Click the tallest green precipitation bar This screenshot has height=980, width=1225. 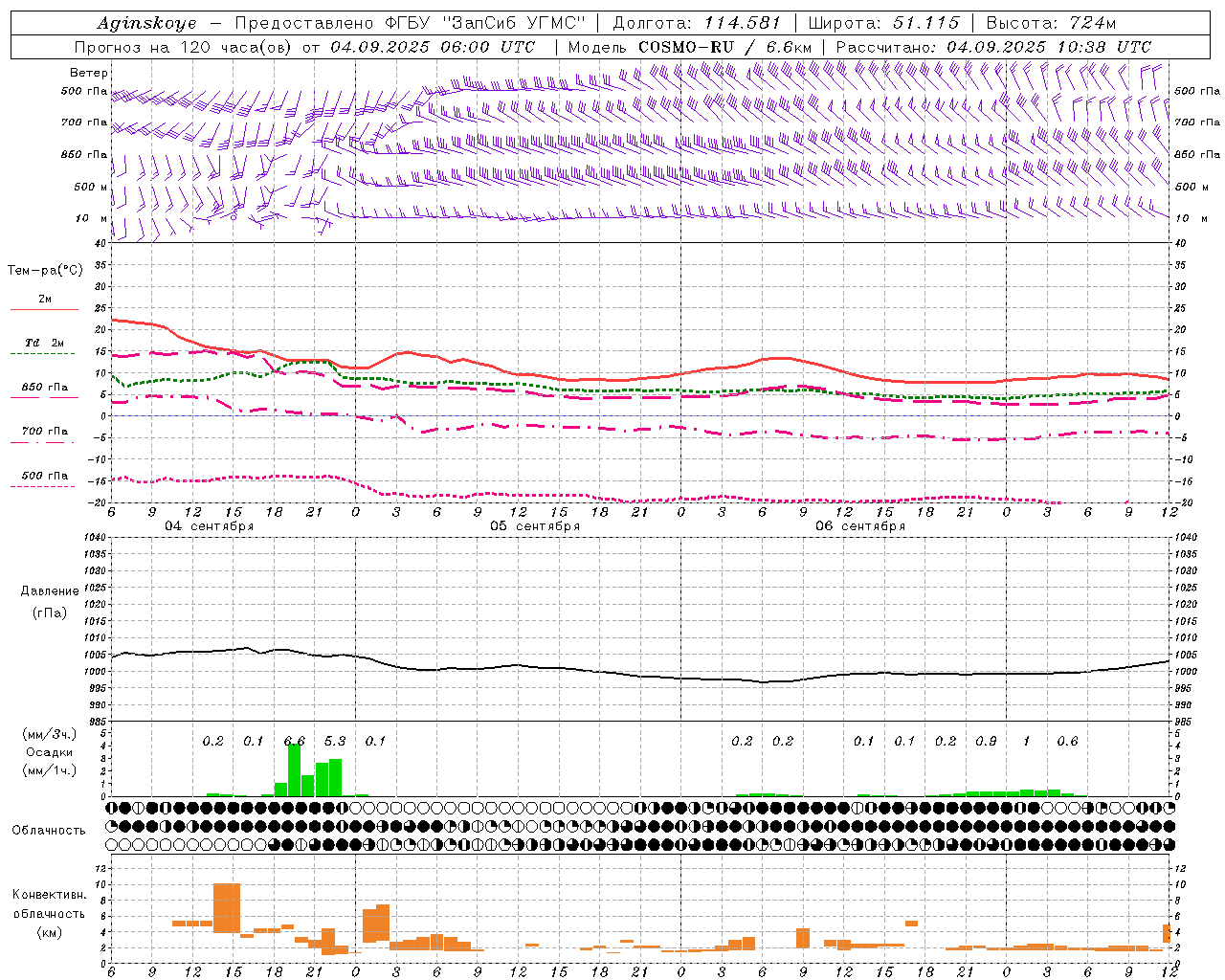pos(295,770)
